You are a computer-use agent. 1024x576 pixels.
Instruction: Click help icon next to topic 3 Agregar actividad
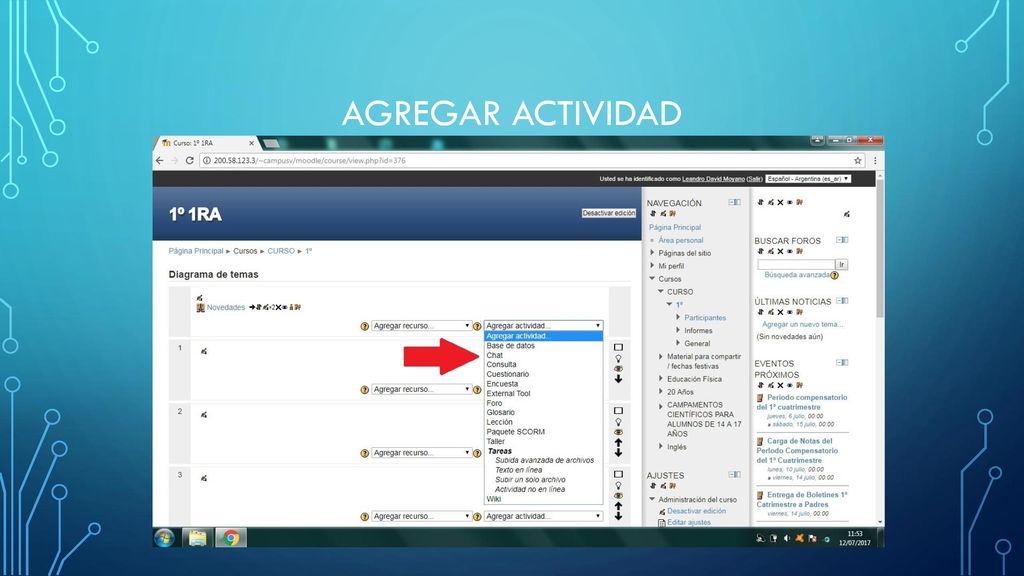[477, 517]
